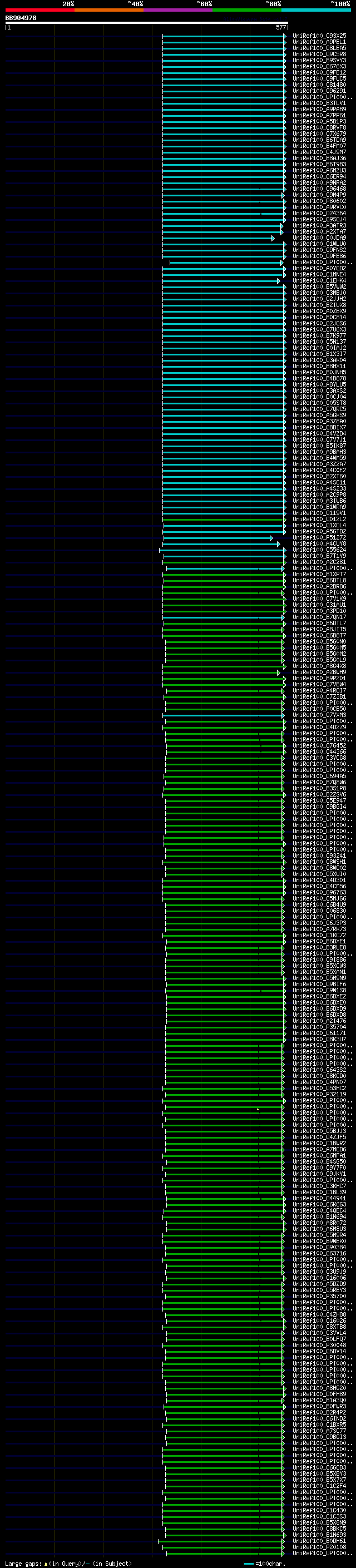Click label UniRef100_Q9FUC5
The image size is (356, 1568).
point(319,78)
